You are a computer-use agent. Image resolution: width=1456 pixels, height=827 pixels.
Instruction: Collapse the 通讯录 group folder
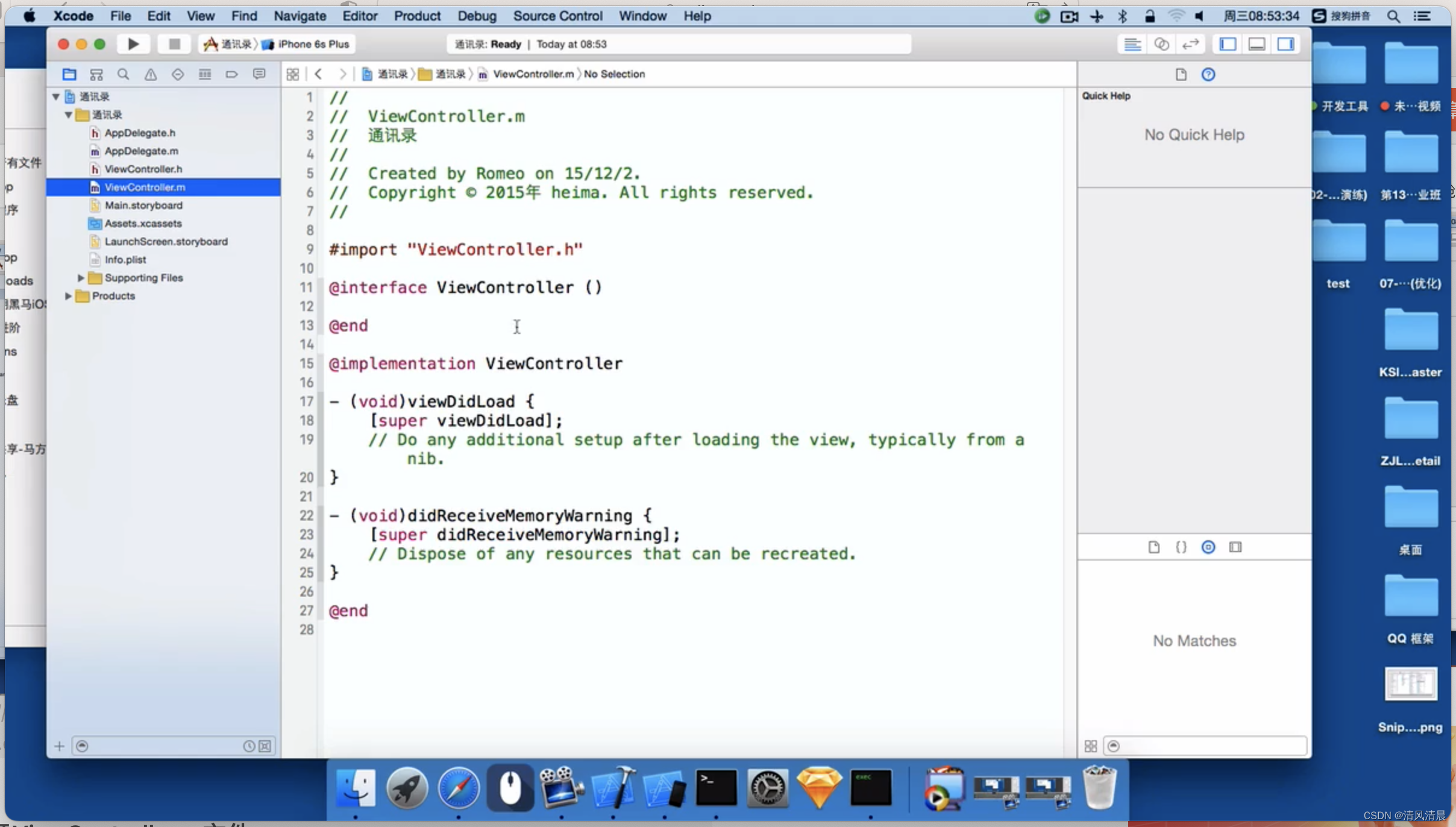68,115
